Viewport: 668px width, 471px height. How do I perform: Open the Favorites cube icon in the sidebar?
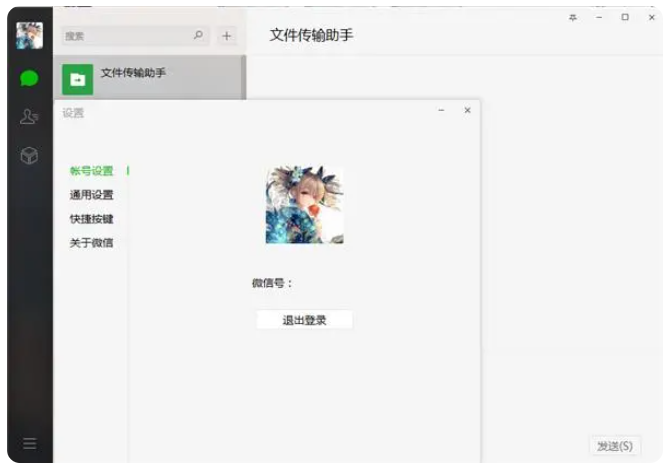coord(30,156)
